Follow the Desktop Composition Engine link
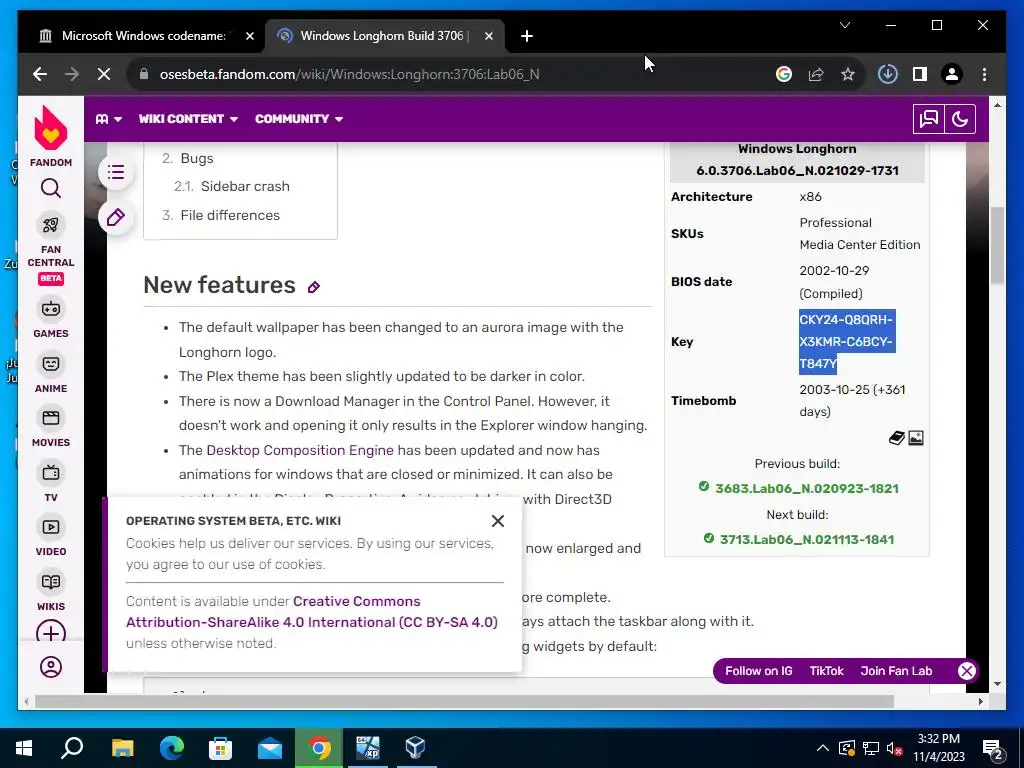The width and height of the screenshot is (1024, 768). click(300, 450)
